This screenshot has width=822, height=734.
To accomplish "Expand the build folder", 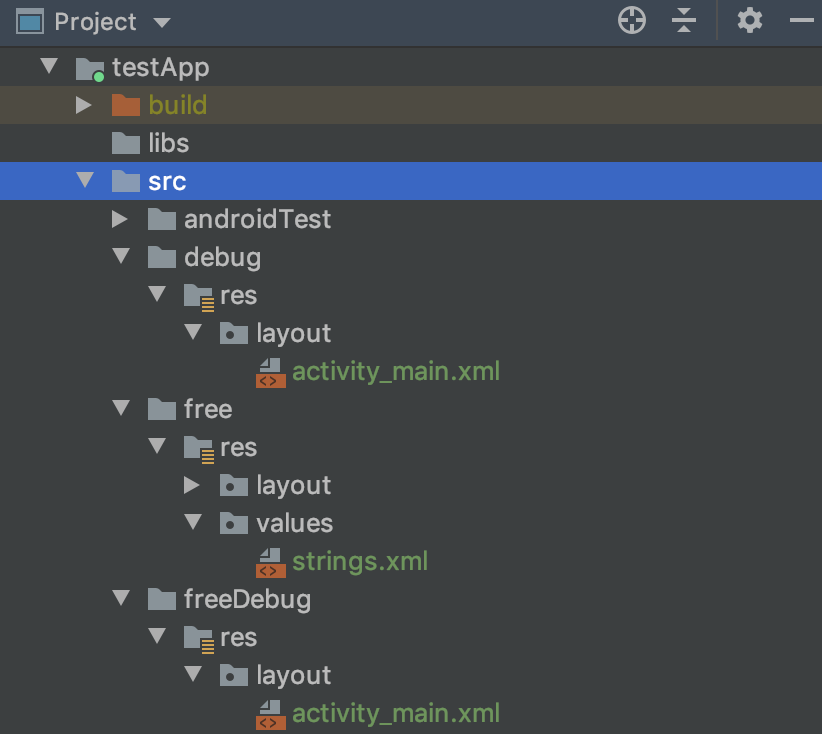I will (x=83, y=105).
